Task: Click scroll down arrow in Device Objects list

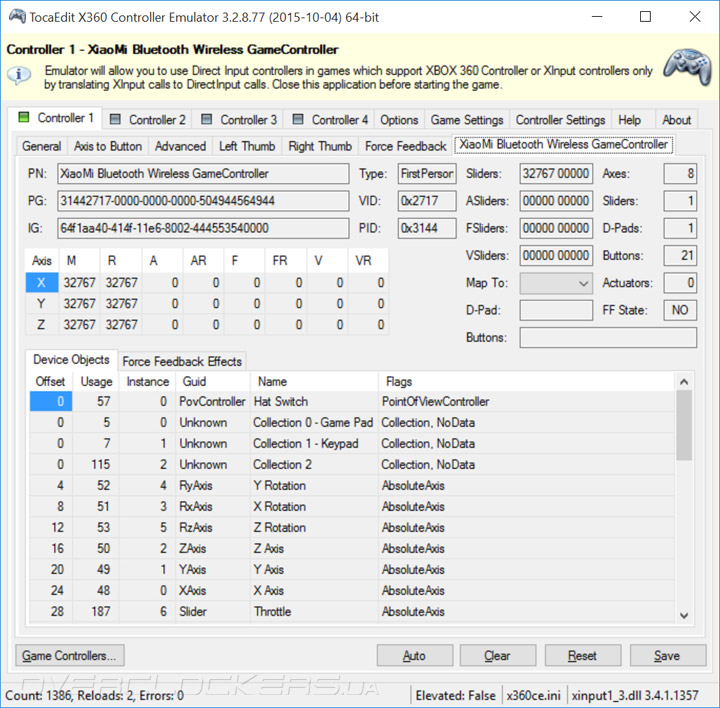Action: (684, 615)
